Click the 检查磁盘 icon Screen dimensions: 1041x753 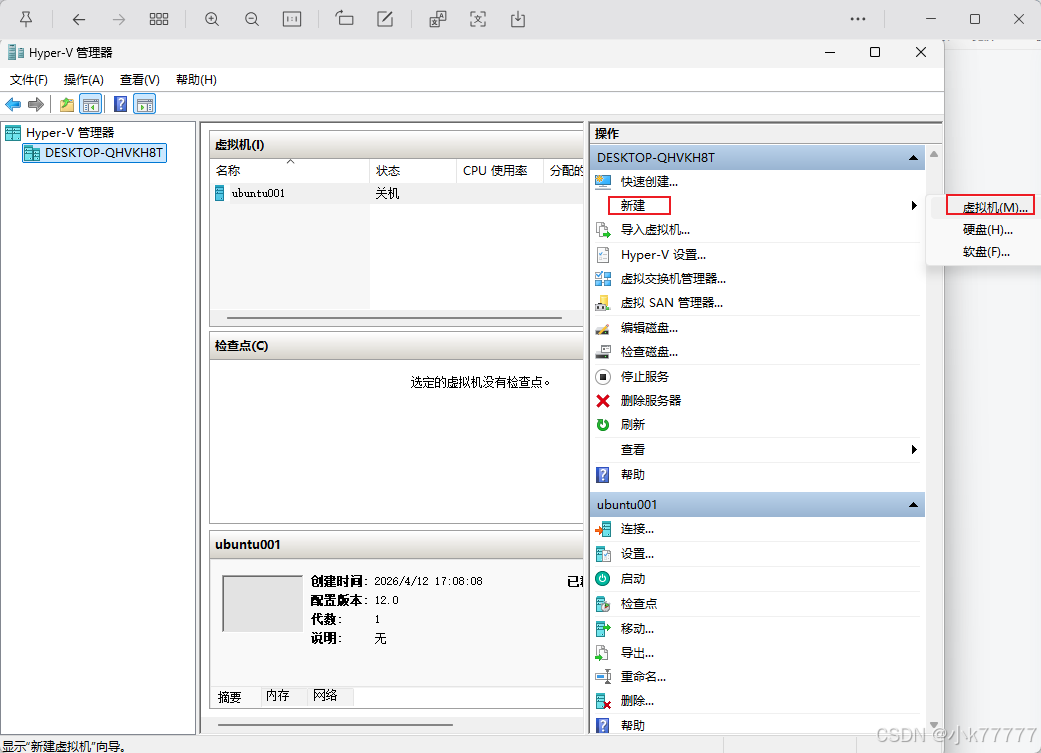click(603, 352)
